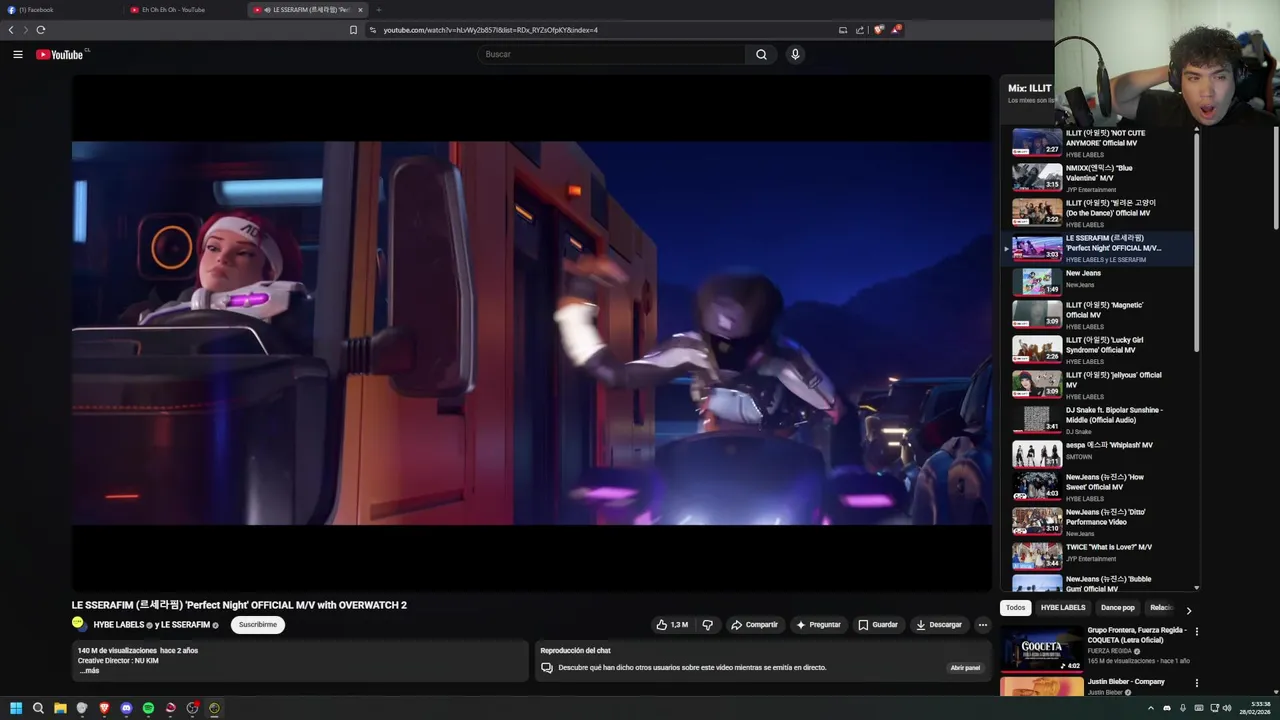Open the YouTube hamburger guide menu

coord(18,54)
